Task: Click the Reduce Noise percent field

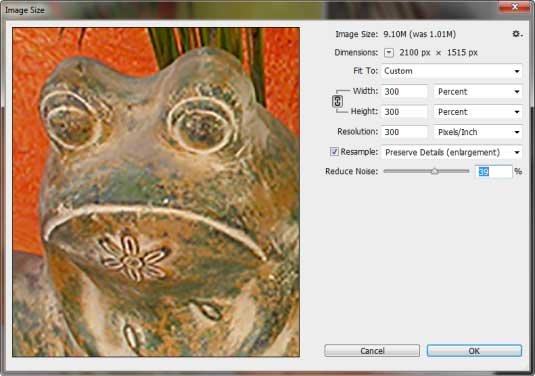Action: (x=494, y=172)
